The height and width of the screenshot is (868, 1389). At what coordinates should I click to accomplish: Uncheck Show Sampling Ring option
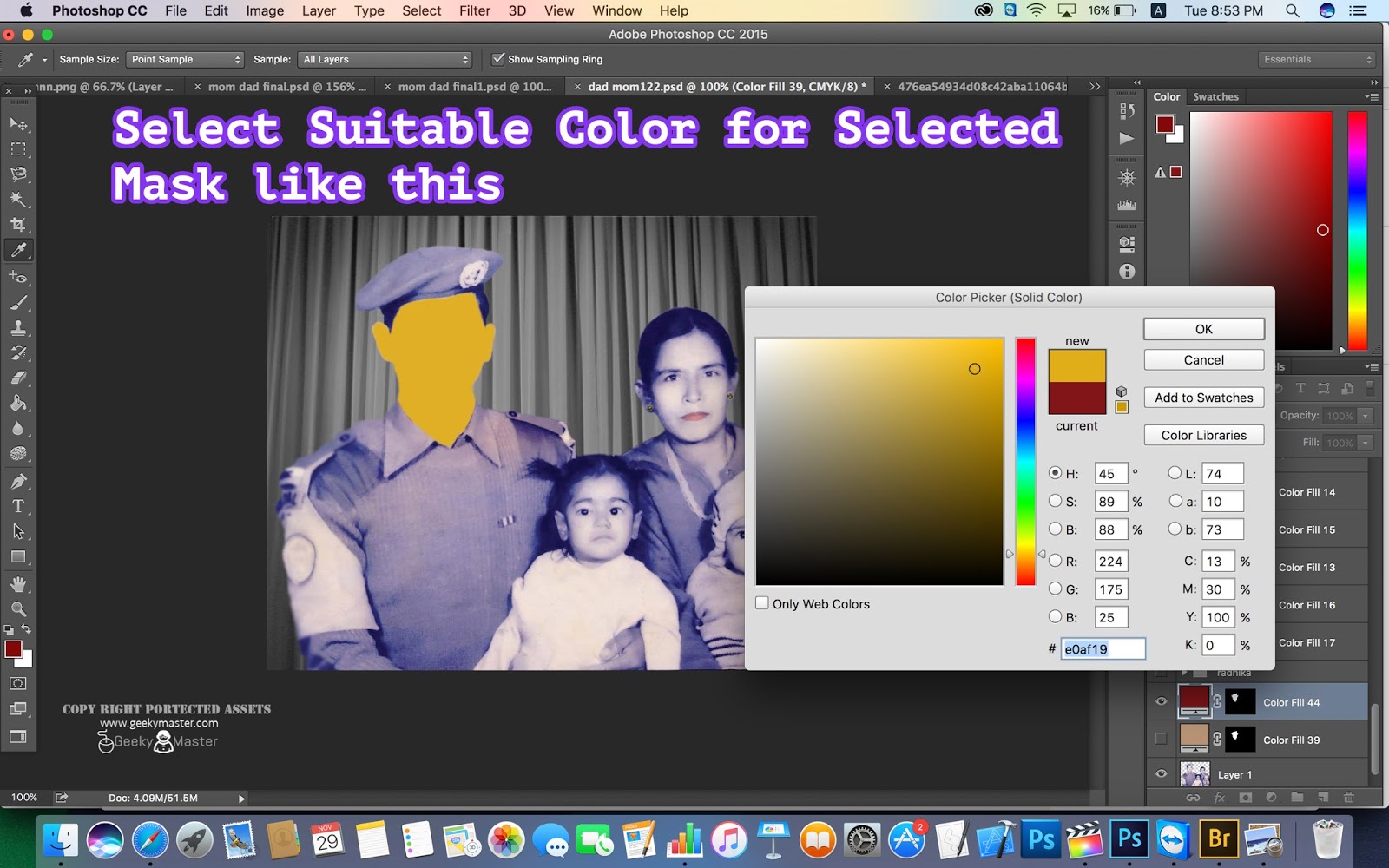click(x=498, y=59)
